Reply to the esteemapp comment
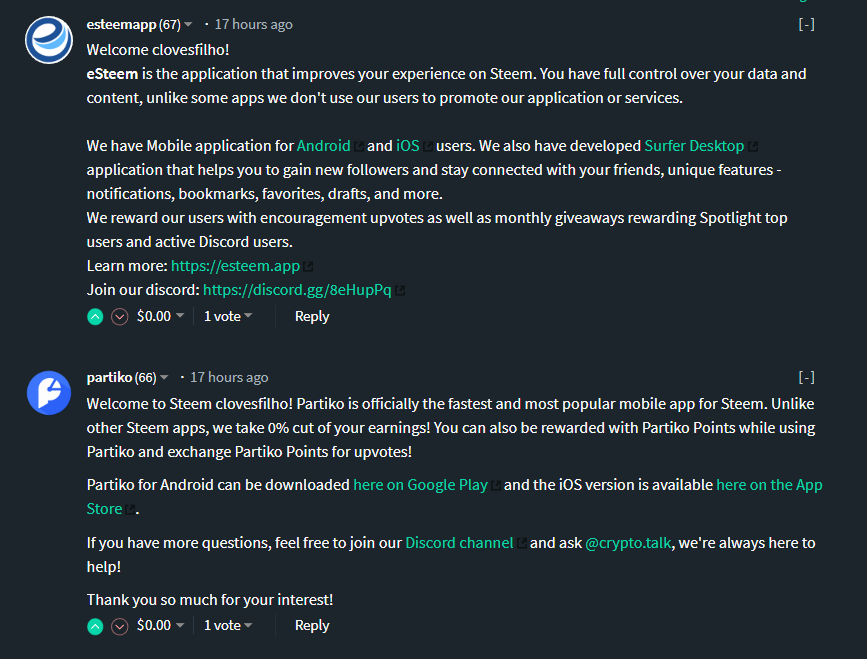The image size is (867, 659). (312, 316)
